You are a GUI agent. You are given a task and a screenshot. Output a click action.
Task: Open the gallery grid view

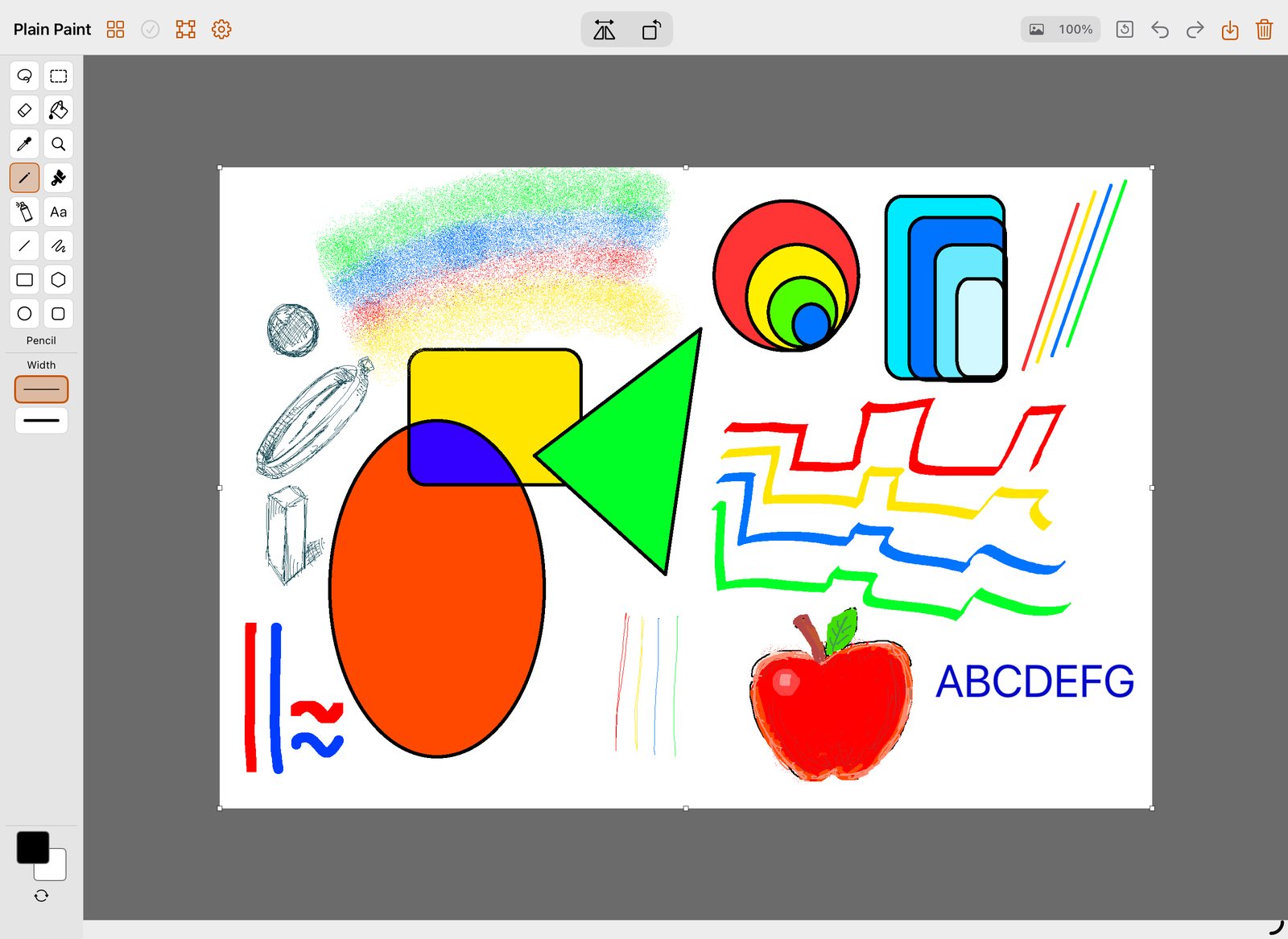pos(115,29)
